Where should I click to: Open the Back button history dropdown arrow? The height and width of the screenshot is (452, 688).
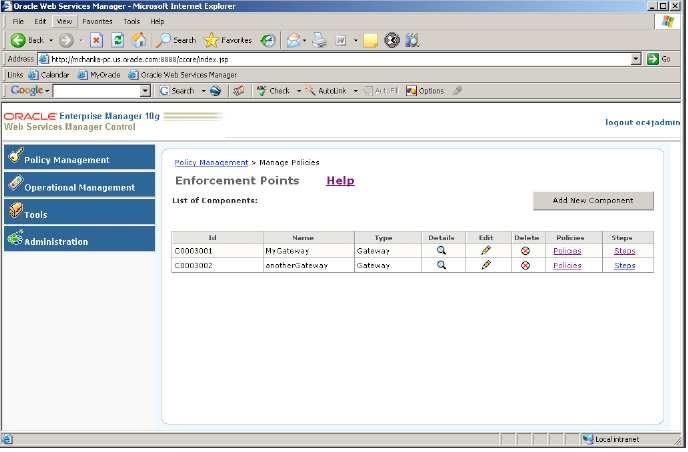[x=51, y=40]
